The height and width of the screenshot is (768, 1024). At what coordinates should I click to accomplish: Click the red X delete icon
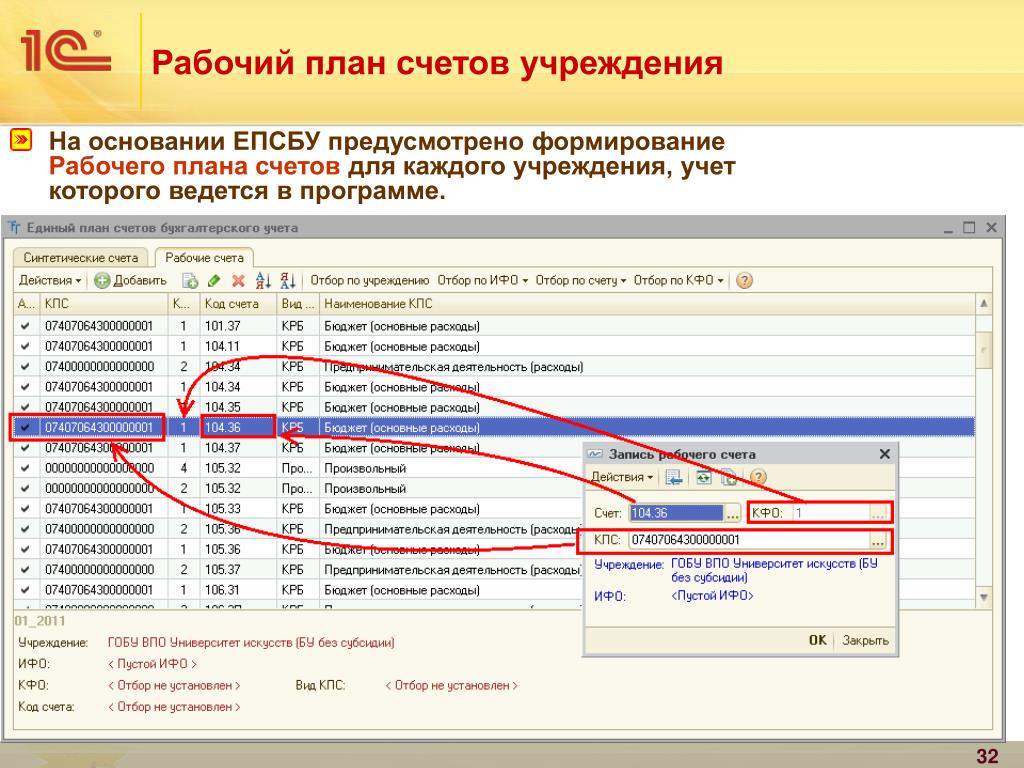(x=238, y=281)
